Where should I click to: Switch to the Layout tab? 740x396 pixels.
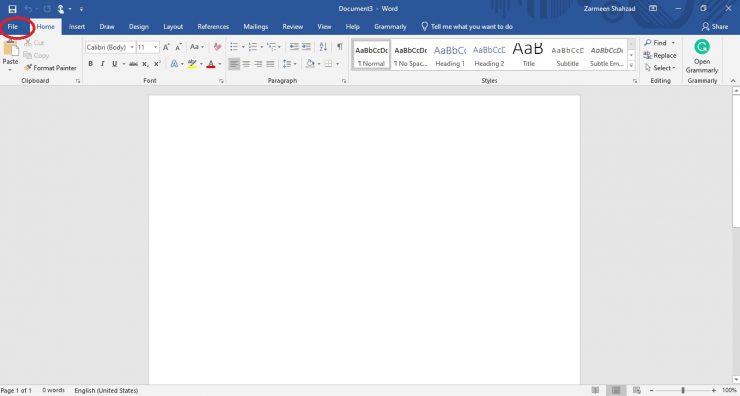(x=173, y=26)
